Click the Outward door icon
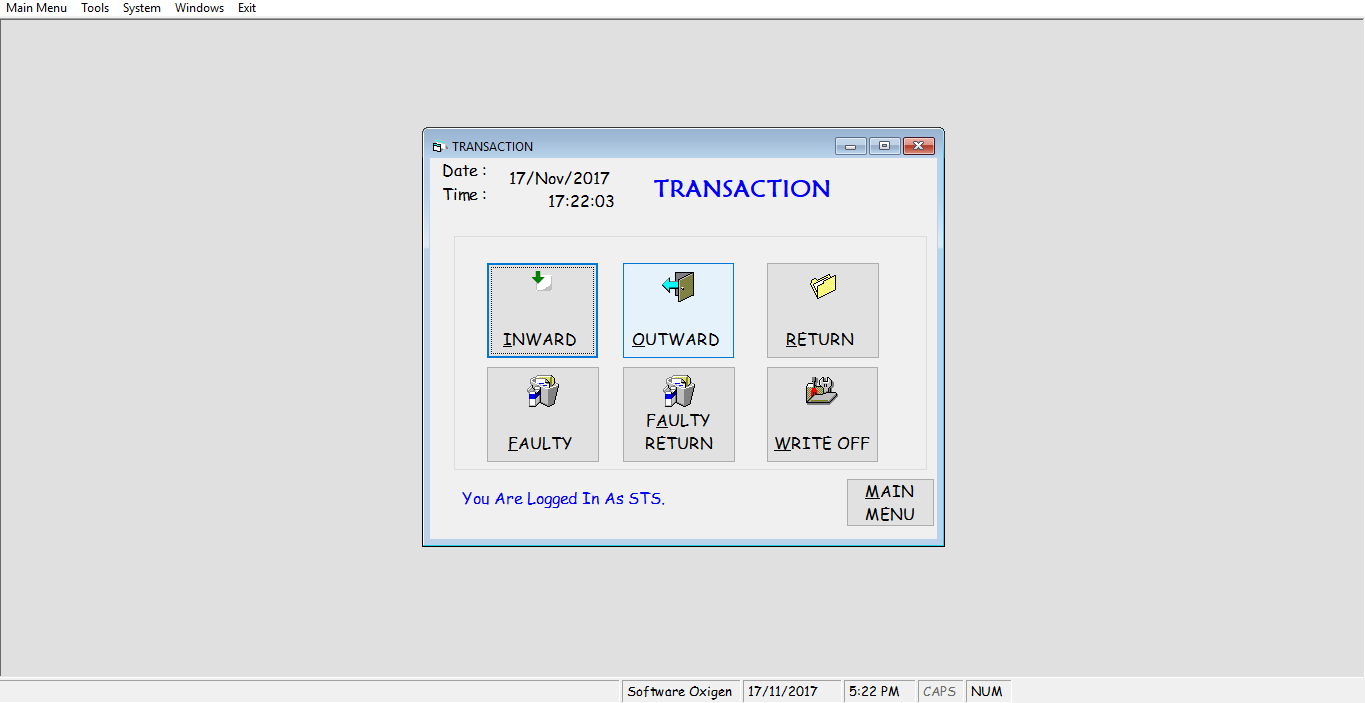 [x=678, y=286]
